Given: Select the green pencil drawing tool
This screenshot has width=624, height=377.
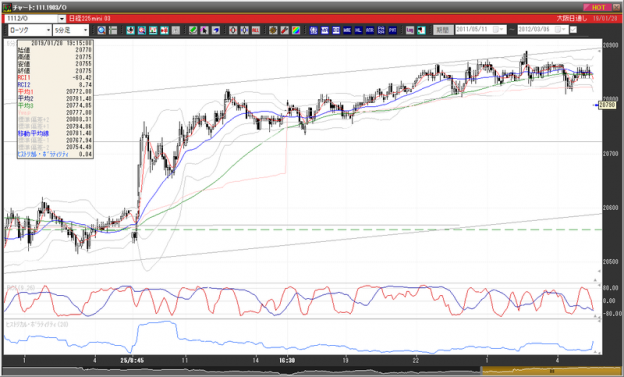Looking at the screenshot, I should (193, 30).
